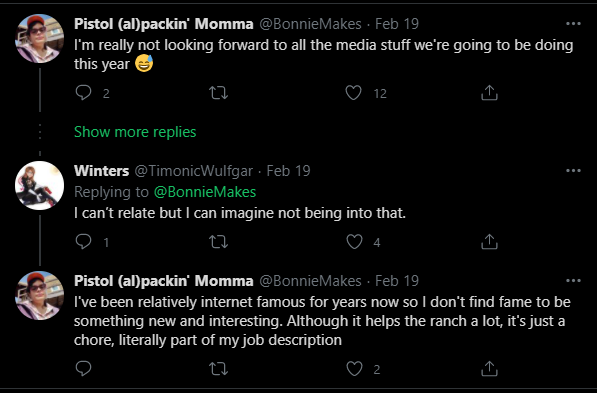The image size is (597, 393).
Task: Share the last tweet about the ranch
Action: (489, 368)
